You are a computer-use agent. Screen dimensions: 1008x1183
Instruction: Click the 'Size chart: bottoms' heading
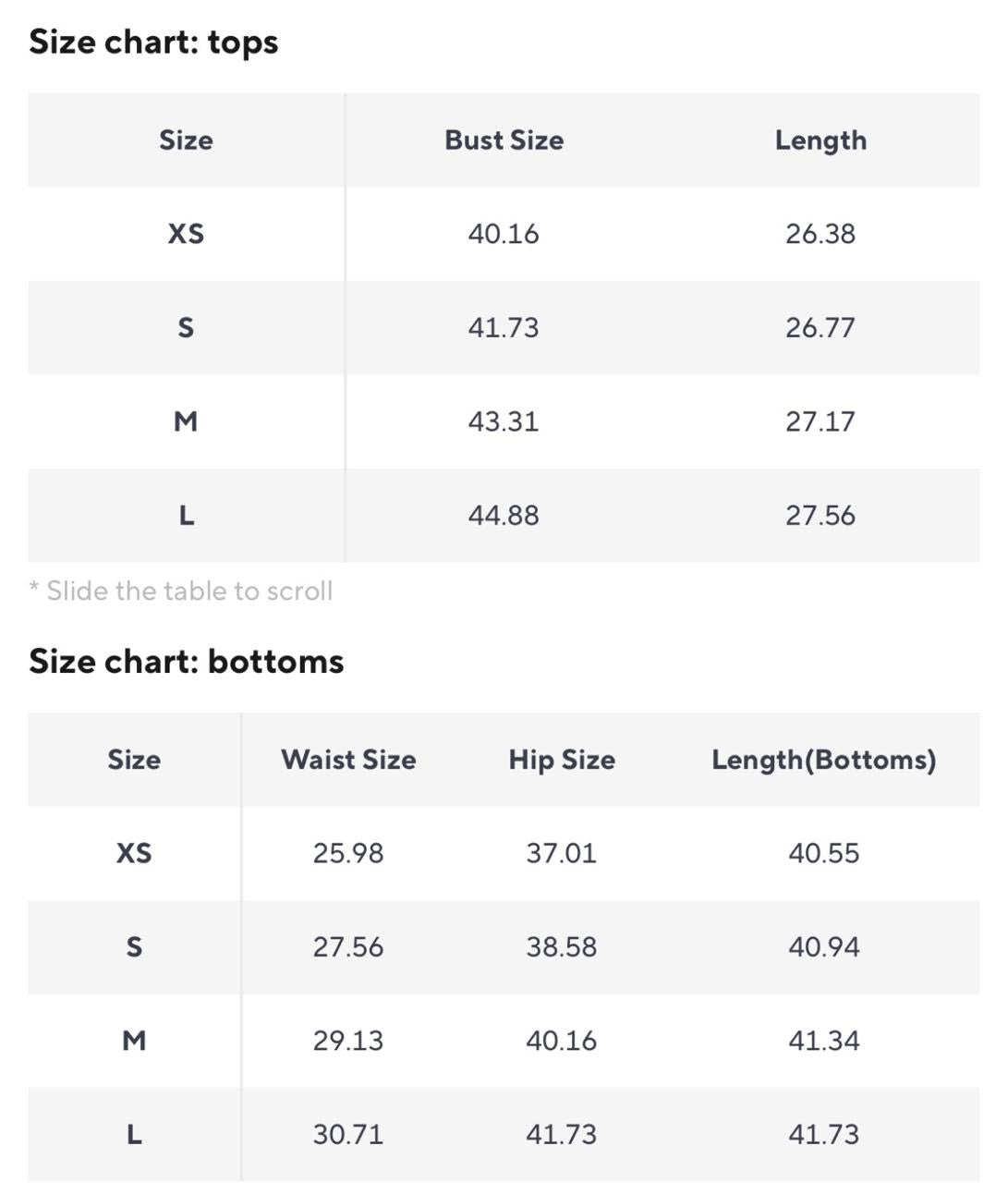(187, 662)
